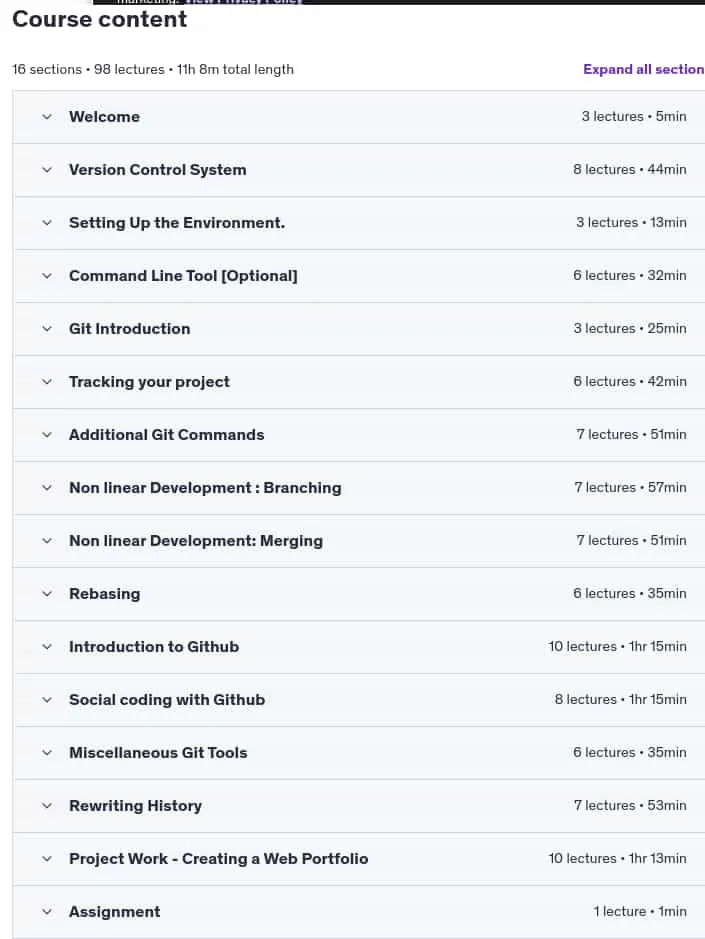Screen dimensions: 705x939
Task: Expand the Welcome section chevron
Action: tap(47, 117)
